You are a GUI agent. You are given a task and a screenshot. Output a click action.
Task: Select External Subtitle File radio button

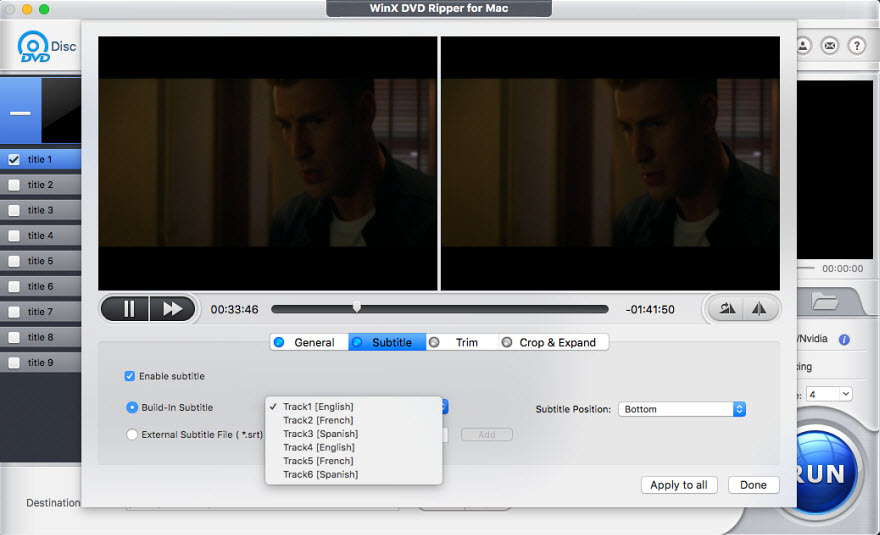pos(132,434)
